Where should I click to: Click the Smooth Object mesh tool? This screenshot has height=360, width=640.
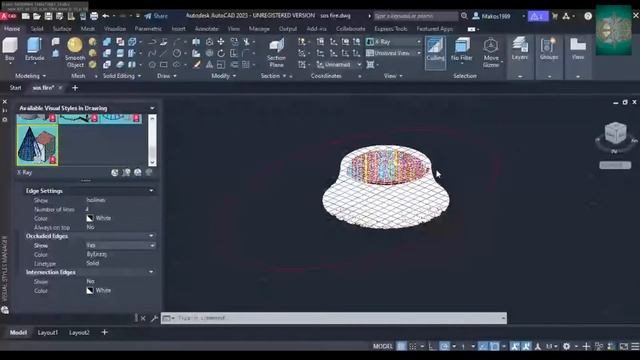tap(75, 52)
